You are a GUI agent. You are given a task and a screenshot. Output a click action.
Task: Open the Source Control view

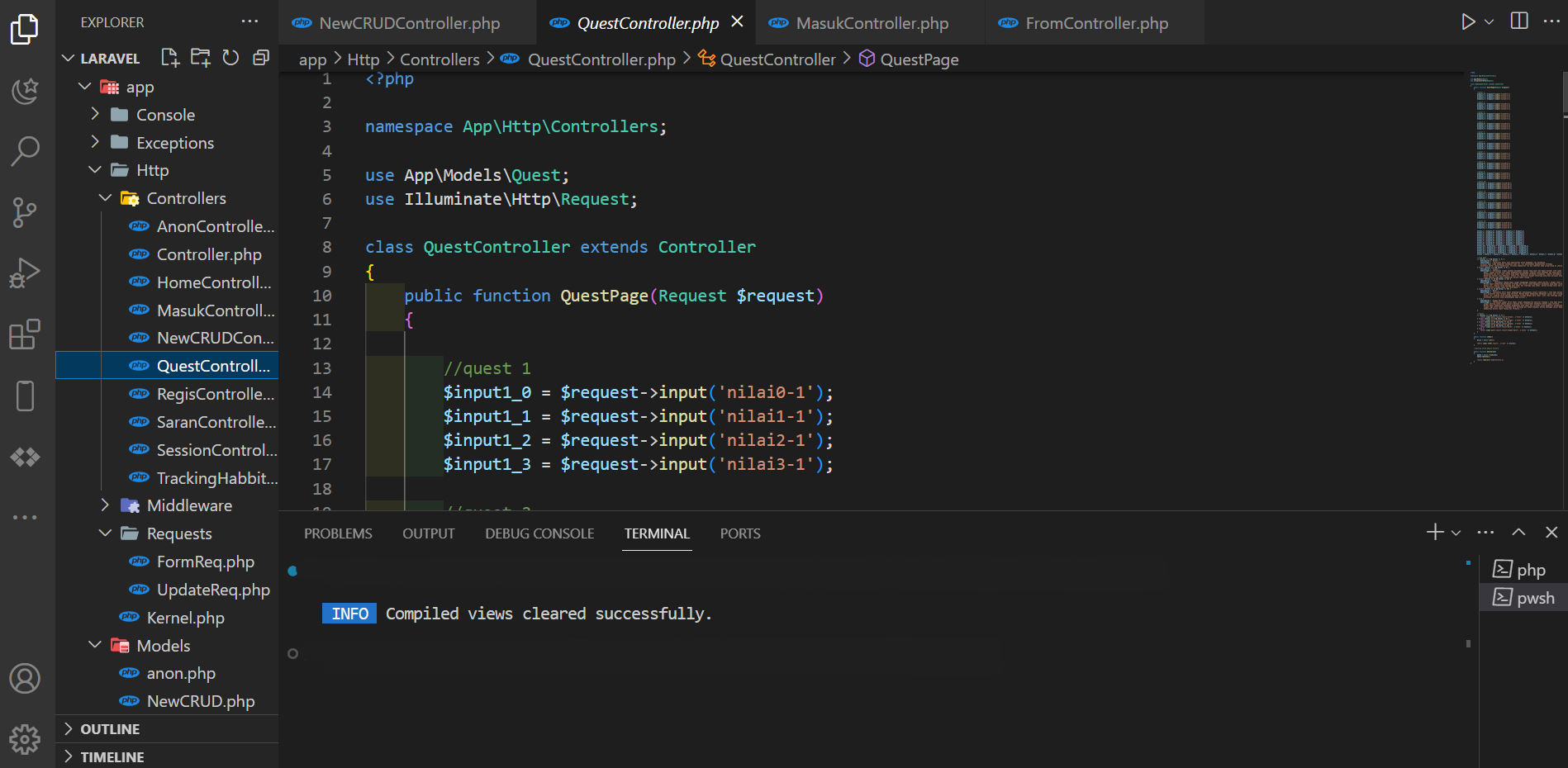[25, 212]
